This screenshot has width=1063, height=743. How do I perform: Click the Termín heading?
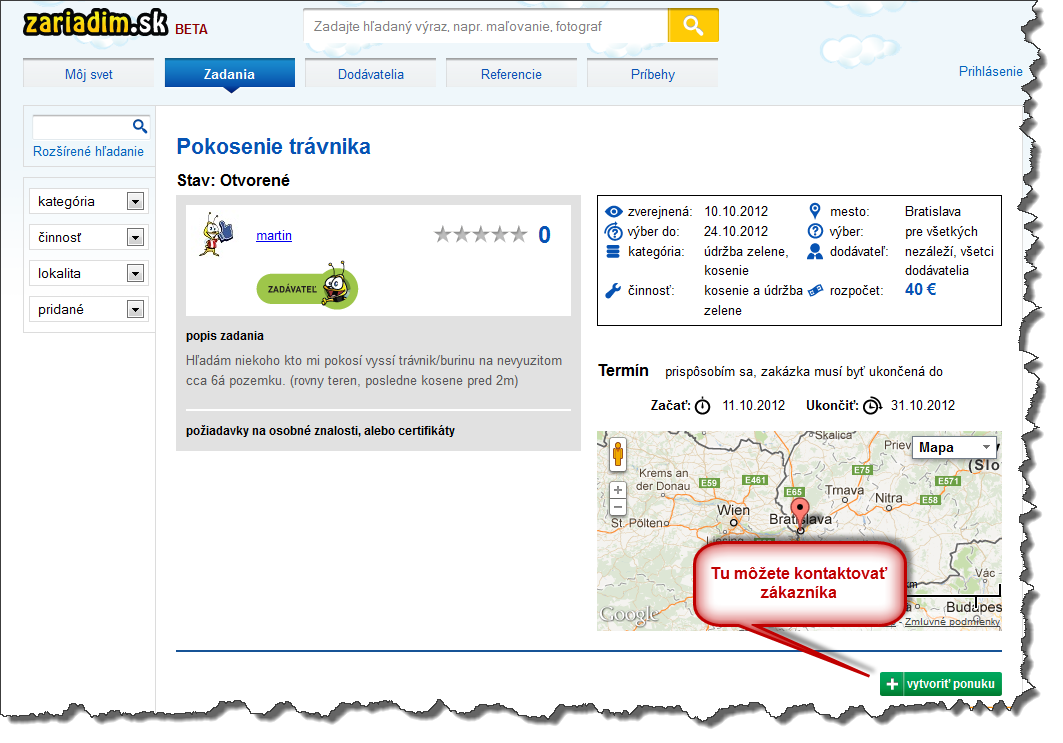pyautogui.click(x=623, y=371)
